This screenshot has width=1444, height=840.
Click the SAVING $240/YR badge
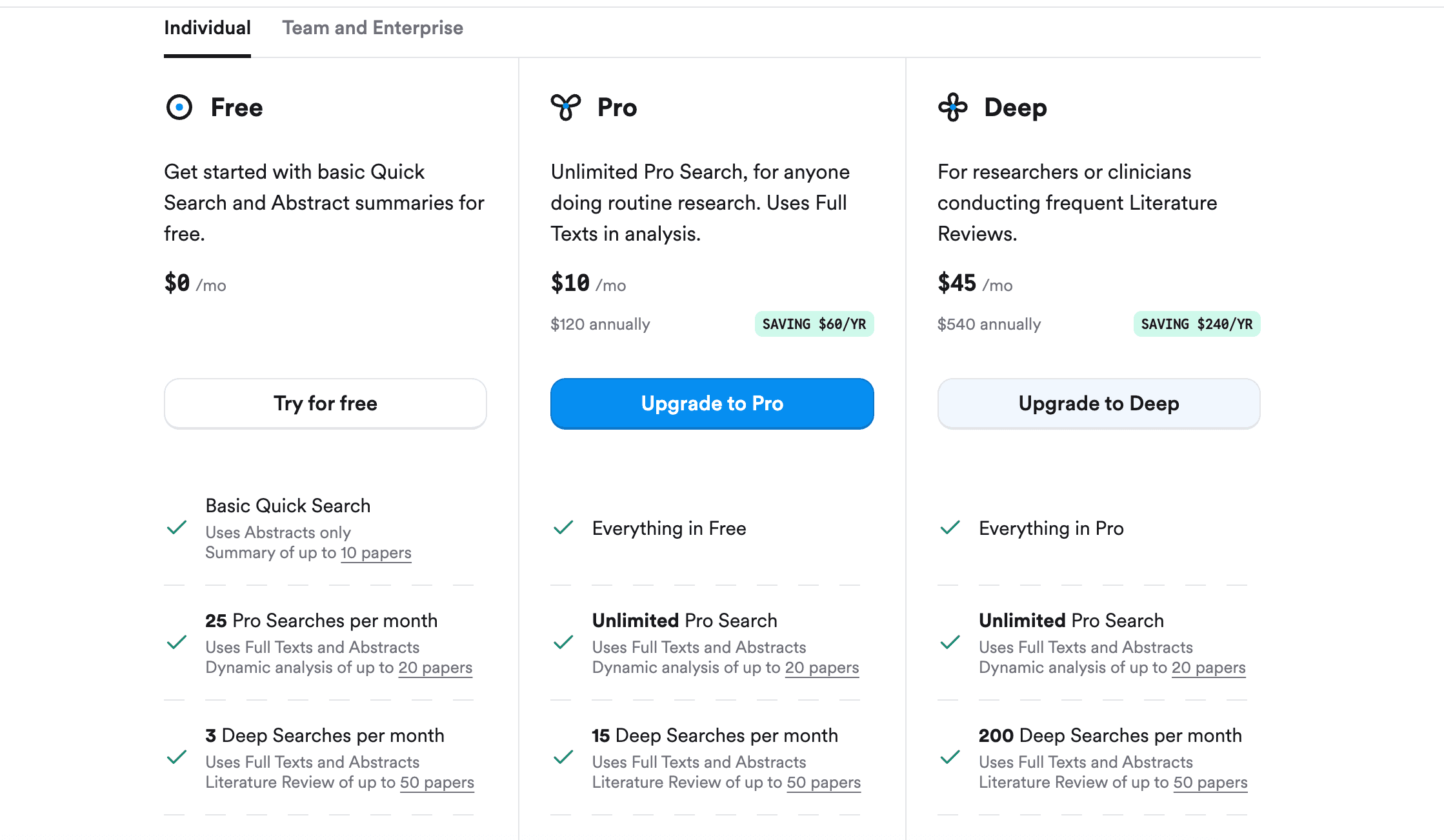point(1196,324)
